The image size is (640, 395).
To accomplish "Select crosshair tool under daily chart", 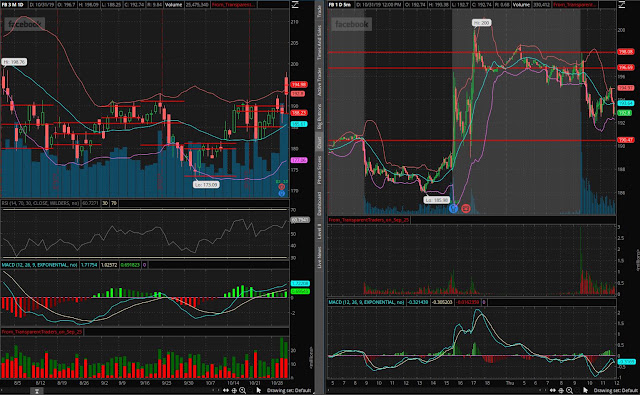I will [x=234, y=391].
